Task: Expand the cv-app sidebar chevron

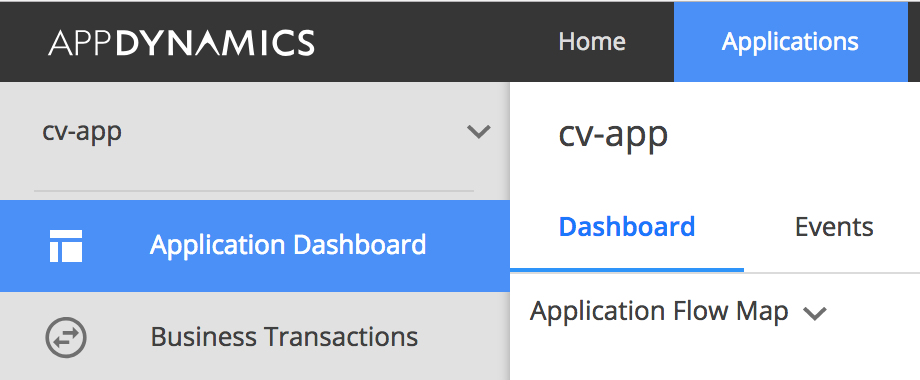Action: click(478, 132)
